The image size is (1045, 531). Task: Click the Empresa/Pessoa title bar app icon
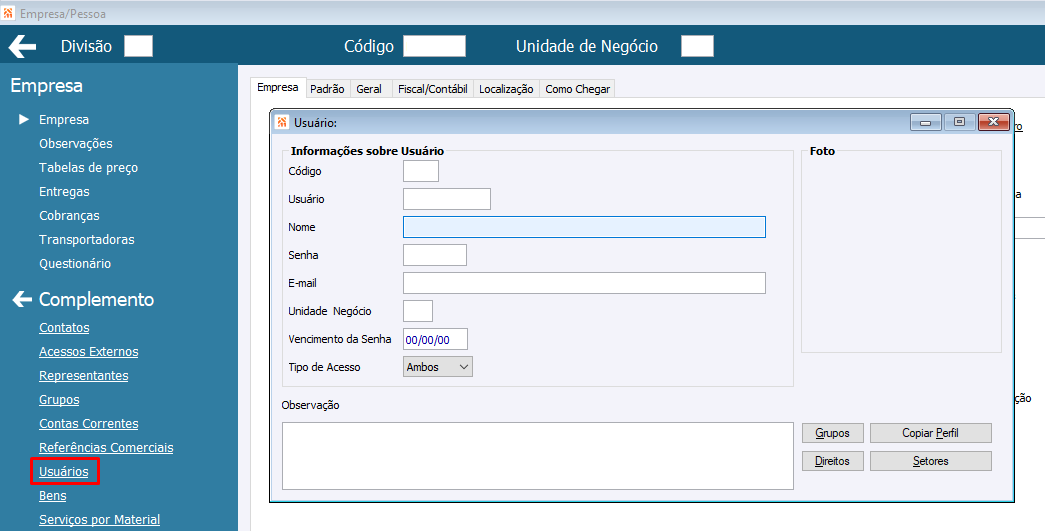(x=8, y=13)
